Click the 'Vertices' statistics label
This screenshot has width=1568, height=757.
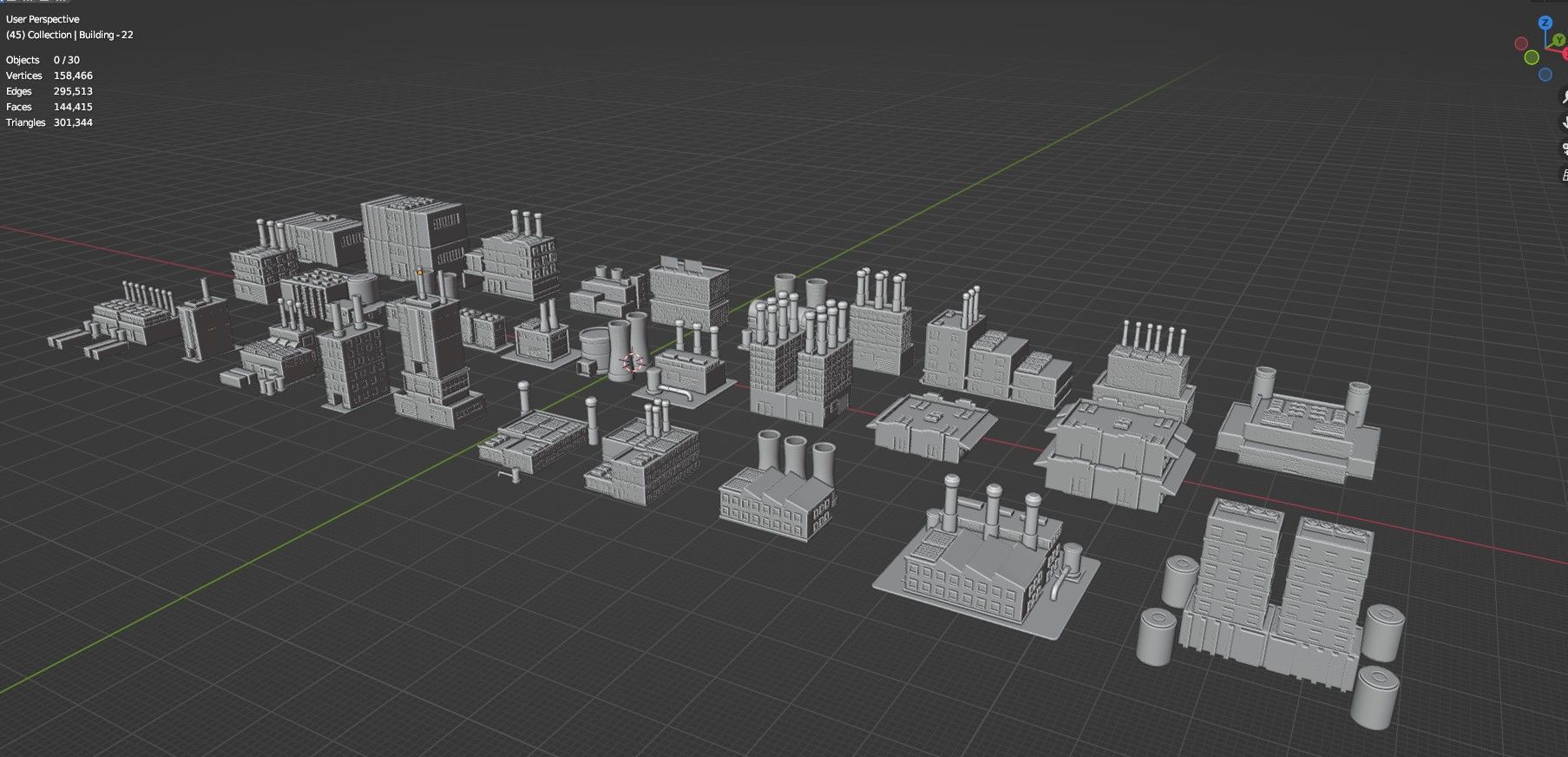click(24, 76)
